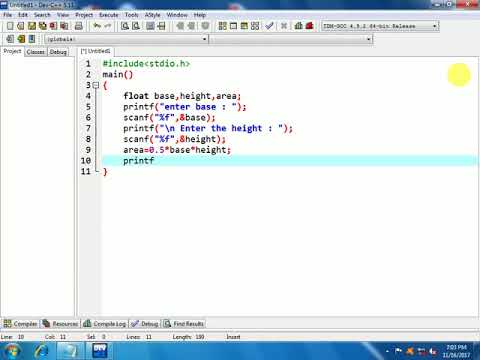The width and height of the screenshot is (480, 360).
Task: Open the Help menu
Action: (x=200, y=15)
